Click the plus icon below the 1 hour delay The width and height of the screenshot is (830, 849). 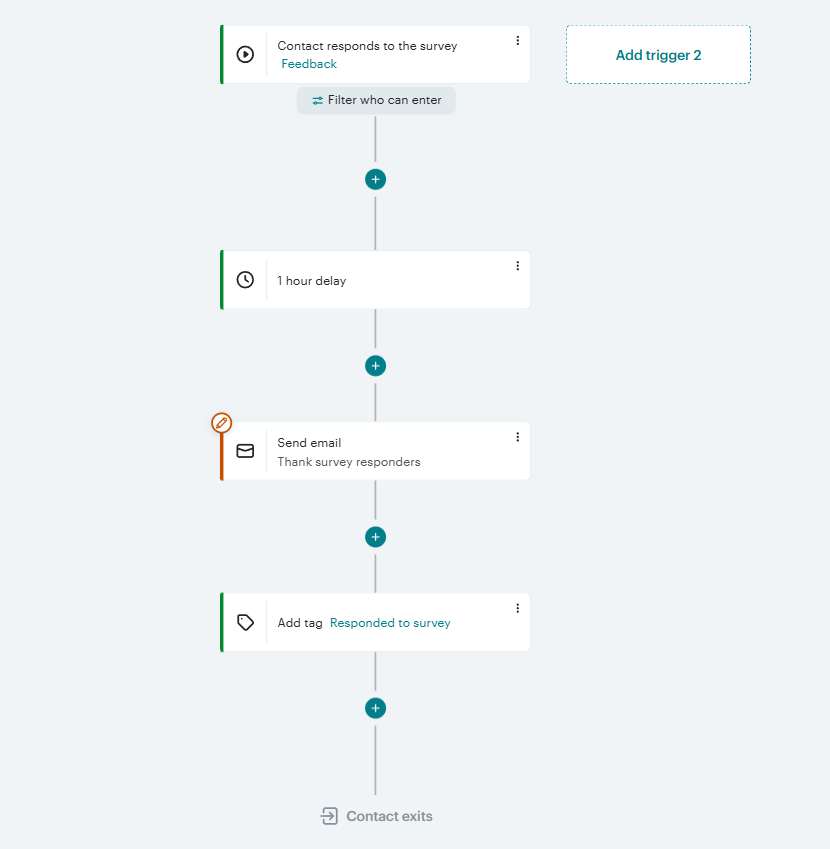tap(375, 365)
